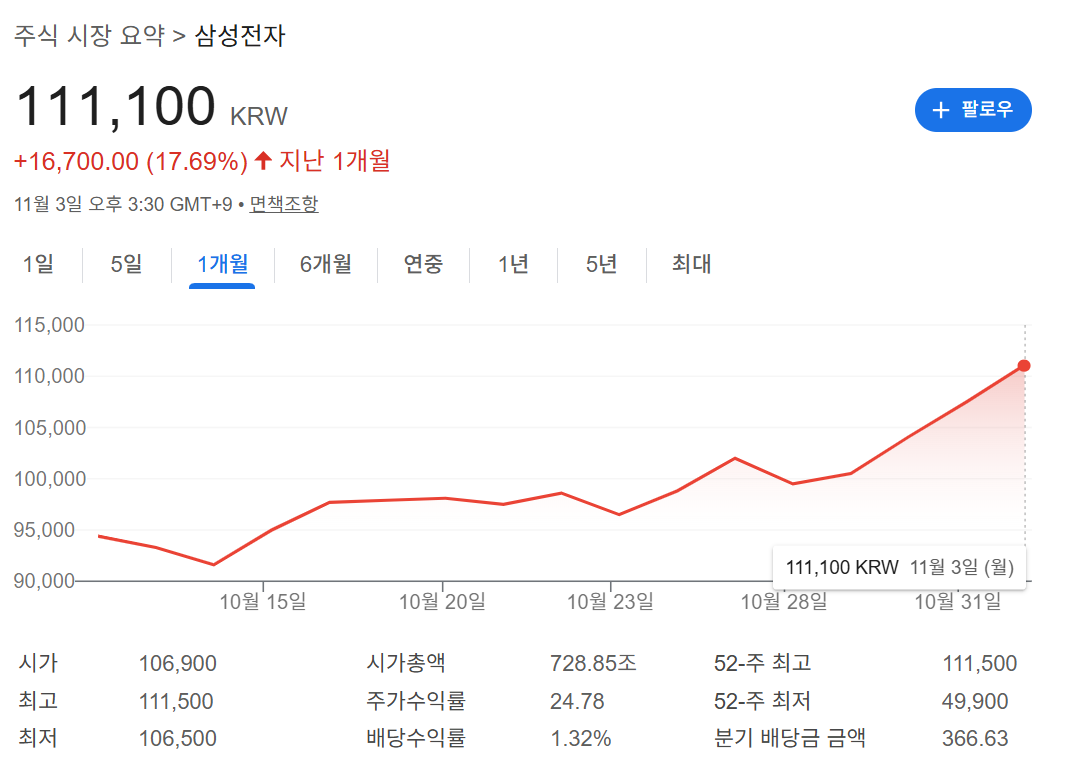Click the 111,100 KRW tooltip box
The image size is (1067, 771).
tap(900, 568)
